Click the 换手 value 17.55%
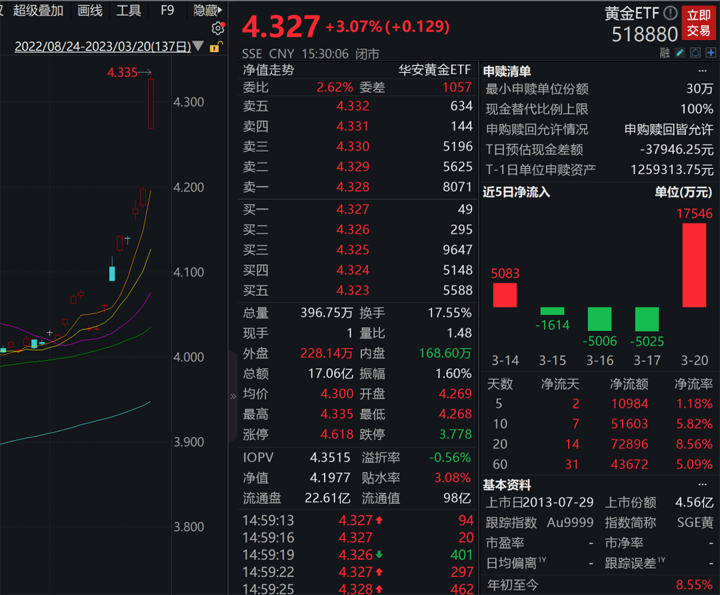The width and height of the screenshot is (720, 595). (450, 313)
